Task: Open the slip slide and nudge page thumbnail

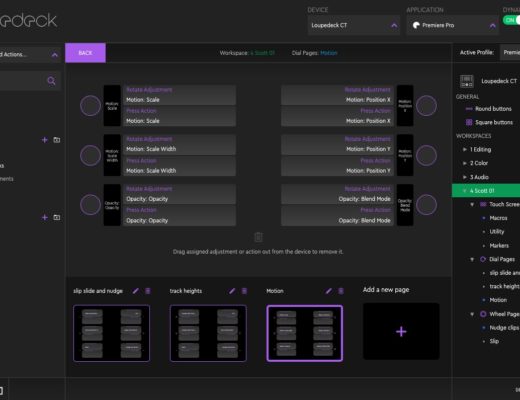Action: (111, 333)
